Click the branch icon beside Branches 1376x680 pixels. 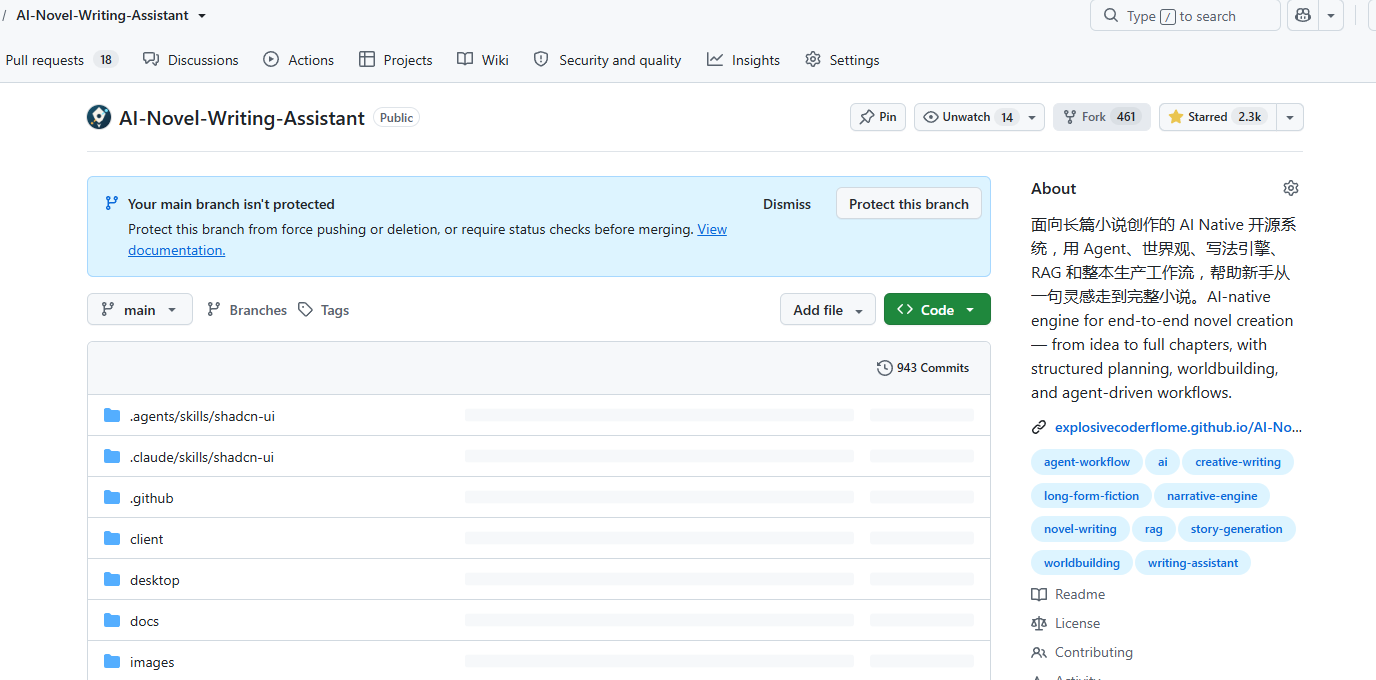[214, 310]
